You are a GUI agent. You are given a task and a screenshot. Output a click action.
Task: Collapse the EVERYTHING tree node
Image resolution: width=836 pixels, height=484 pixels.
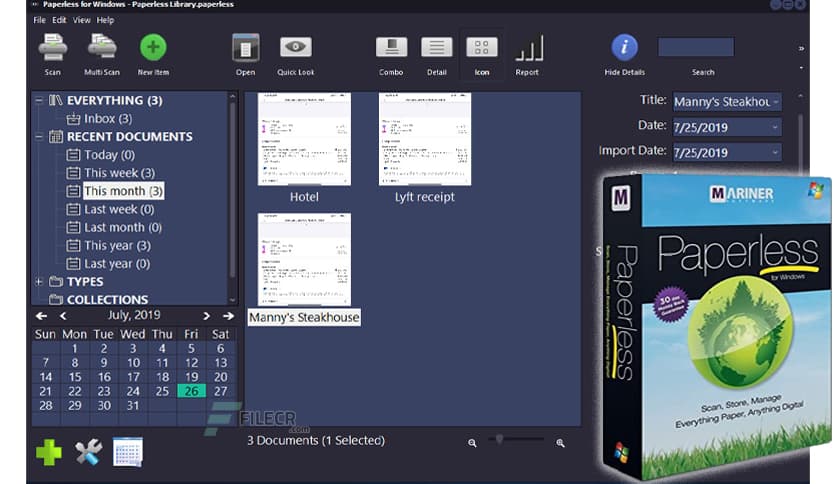(39, 100)
